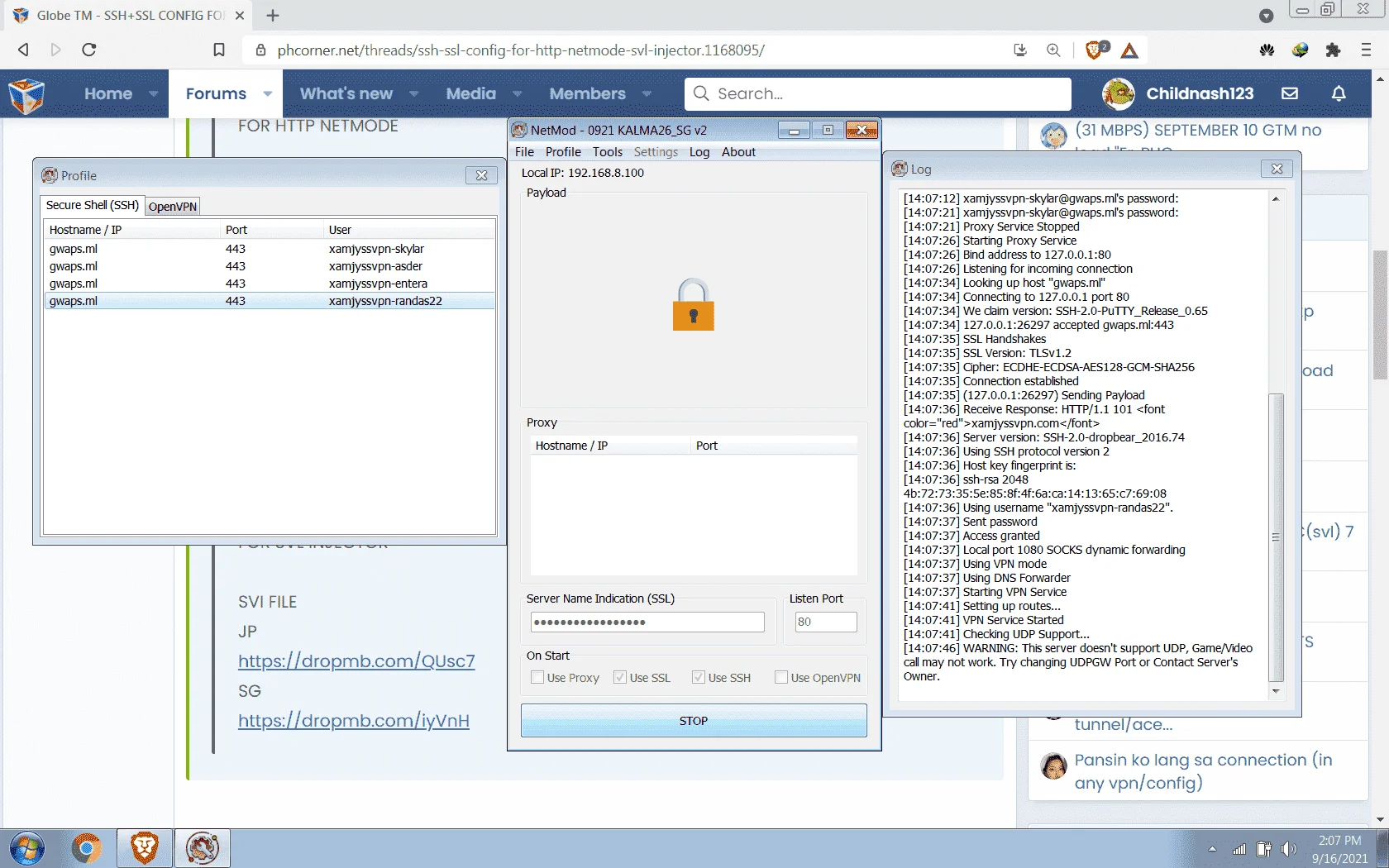
Task: Click the STOP button in NetMod
Action: point(694,721)
